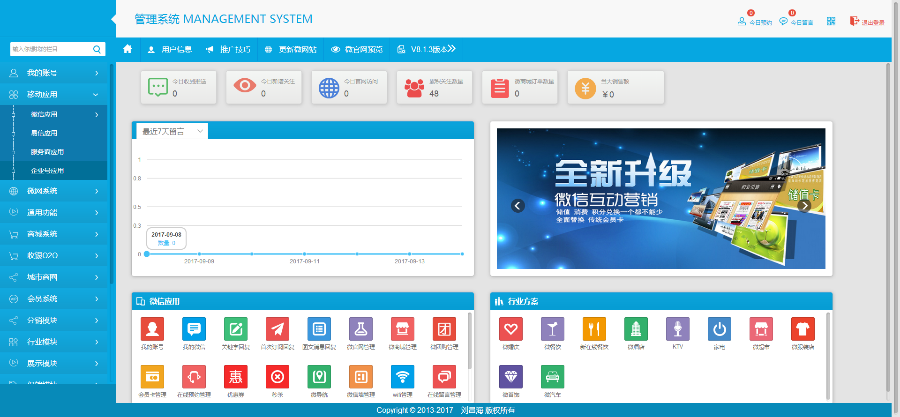This screenshot has width=900, height=417.
Task: Click the followers total card showing 48
Action: (x=435, y=87)
